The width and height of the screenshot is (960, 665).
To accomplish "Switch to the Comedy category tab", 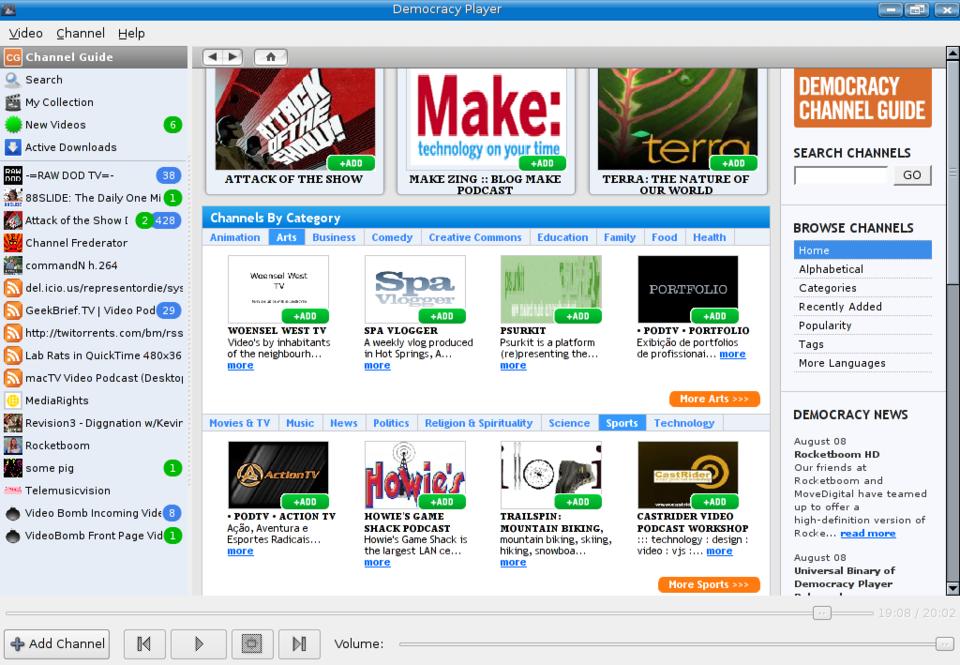I will pos(392,238).
